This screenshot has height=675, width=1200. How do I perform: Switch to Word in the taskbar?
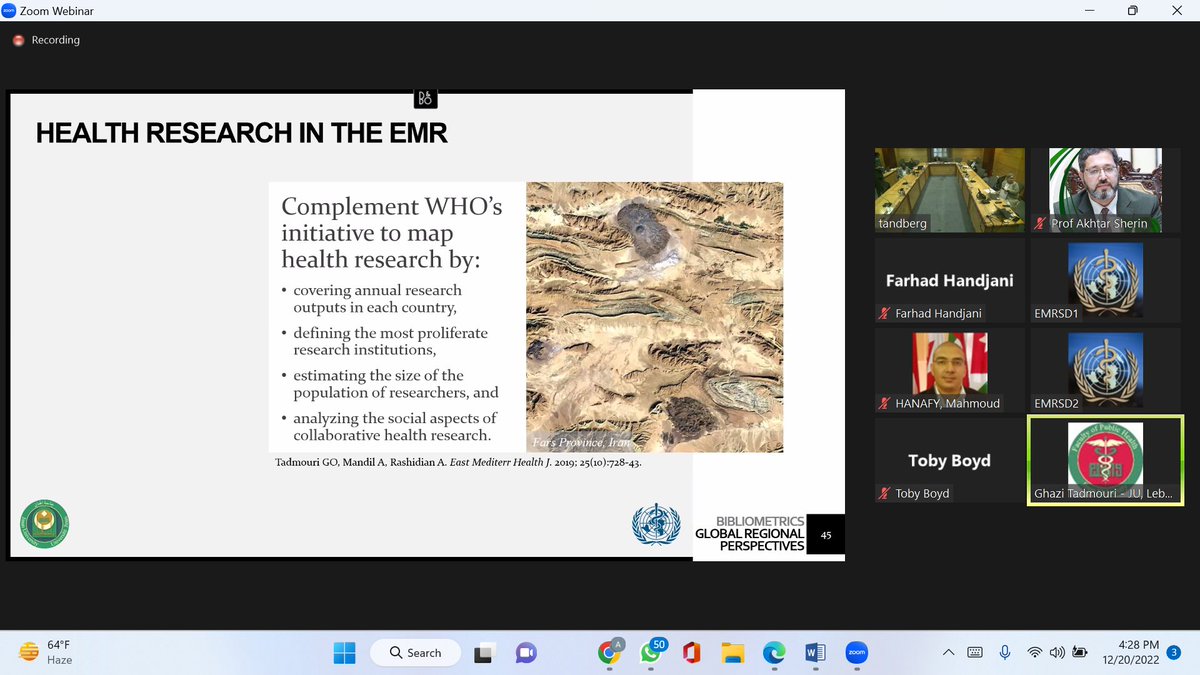point(815,653)
